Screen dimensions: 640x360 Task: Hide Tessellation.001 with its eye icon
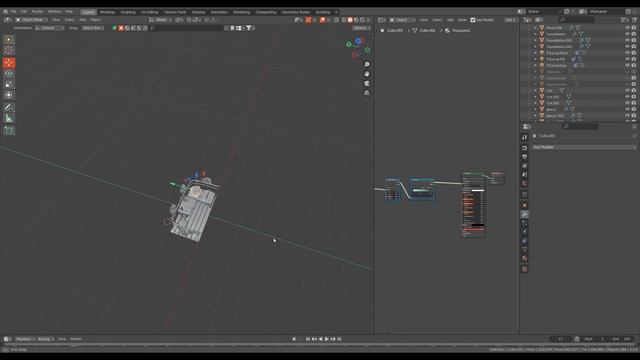(x=627, y=40)
